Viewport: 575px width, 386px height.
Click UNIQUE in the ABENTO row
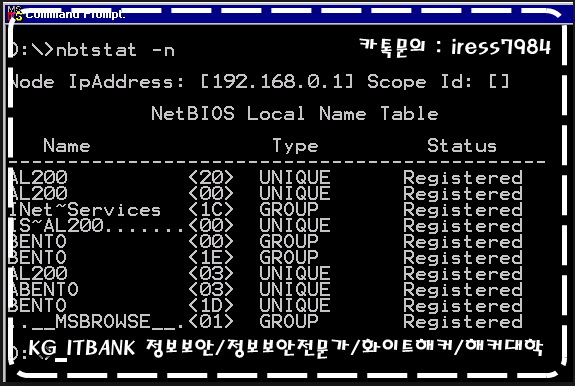(x=295, y=290)
